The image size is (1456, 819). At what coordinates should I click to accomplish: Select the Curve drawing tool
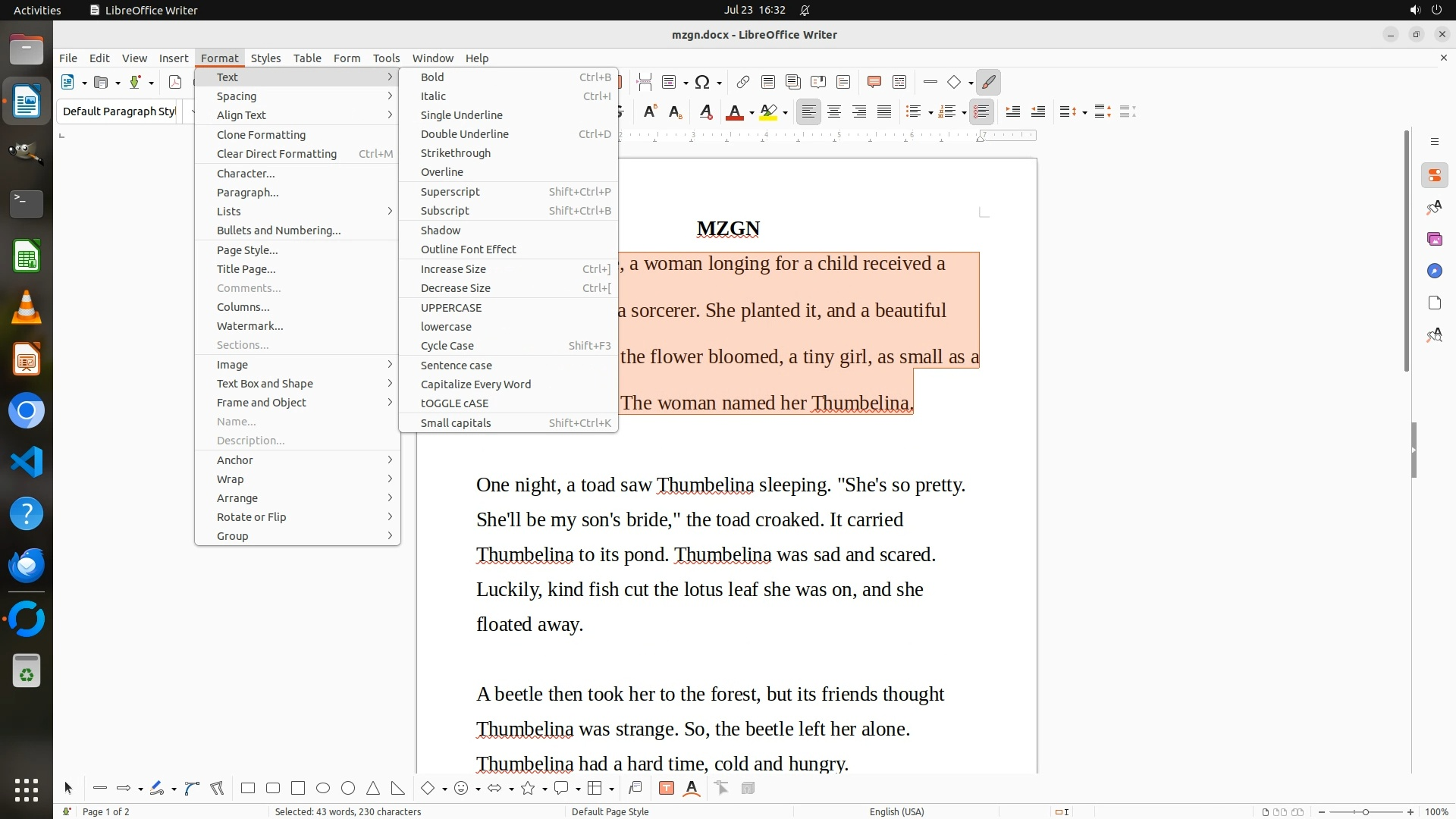coord(192,789)
